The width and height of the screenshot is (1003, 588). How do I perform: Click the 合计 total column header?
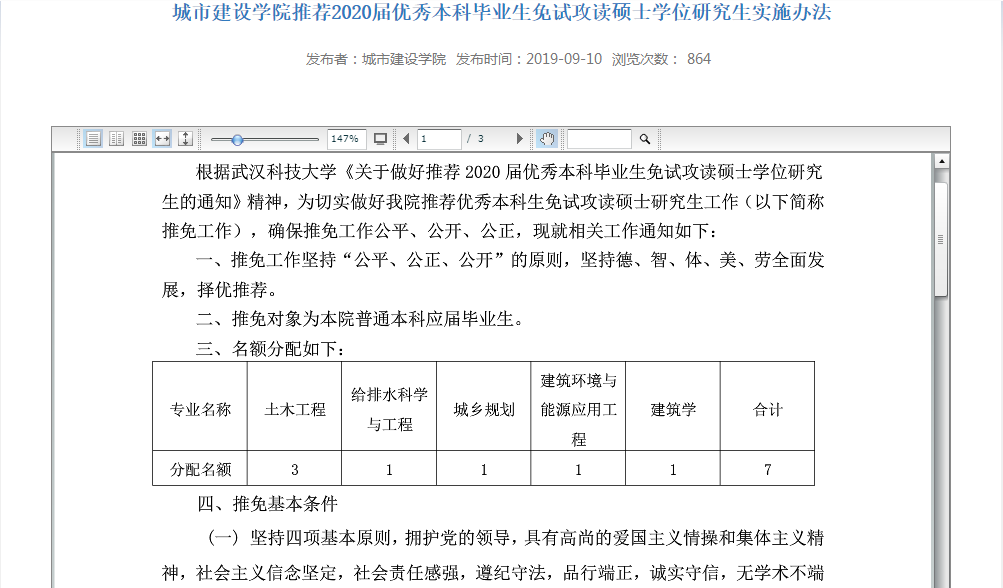[x=767, y=409]
